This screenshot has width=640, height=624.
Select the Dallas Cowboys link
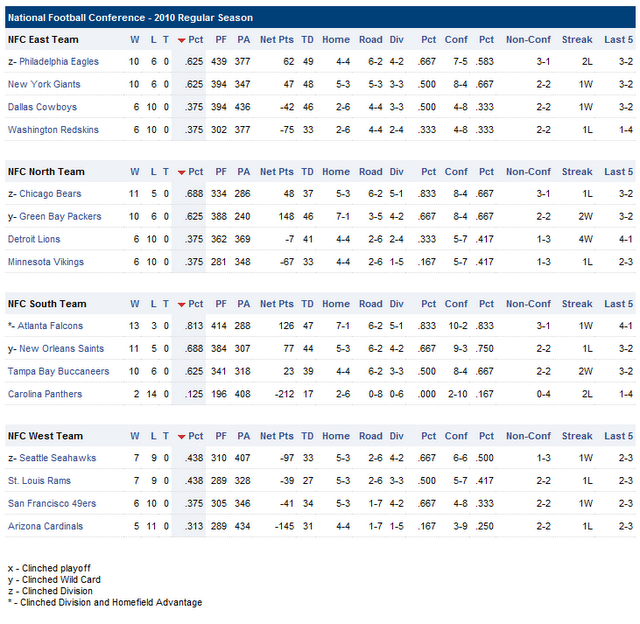coord(42,107)
